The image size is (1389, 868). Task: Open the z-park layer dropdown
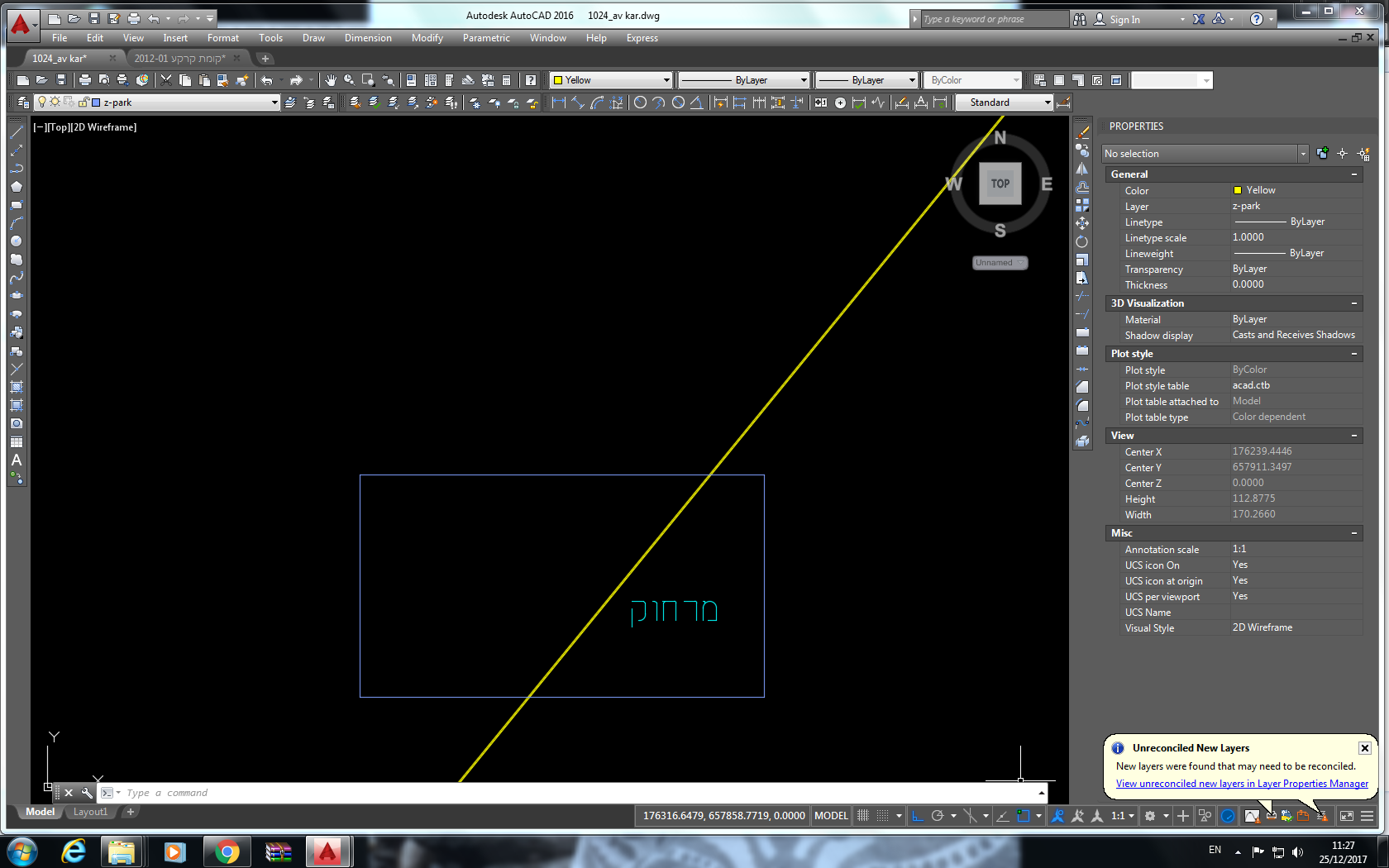pyautogui.click(x=274, y=103)
